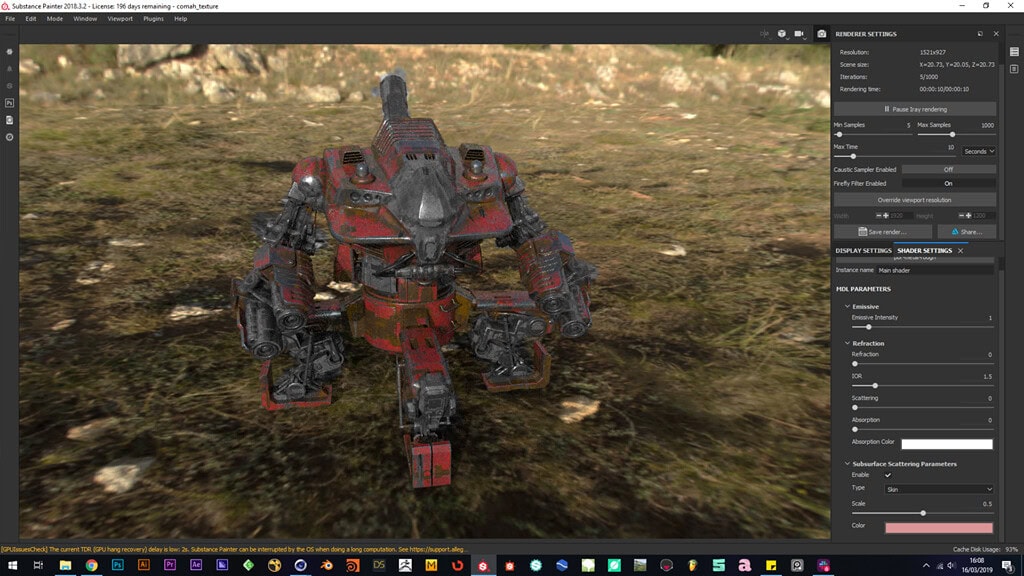Open the Viewport menu
The height and width of the screenshot is (576, 1024).
point(119,19)
